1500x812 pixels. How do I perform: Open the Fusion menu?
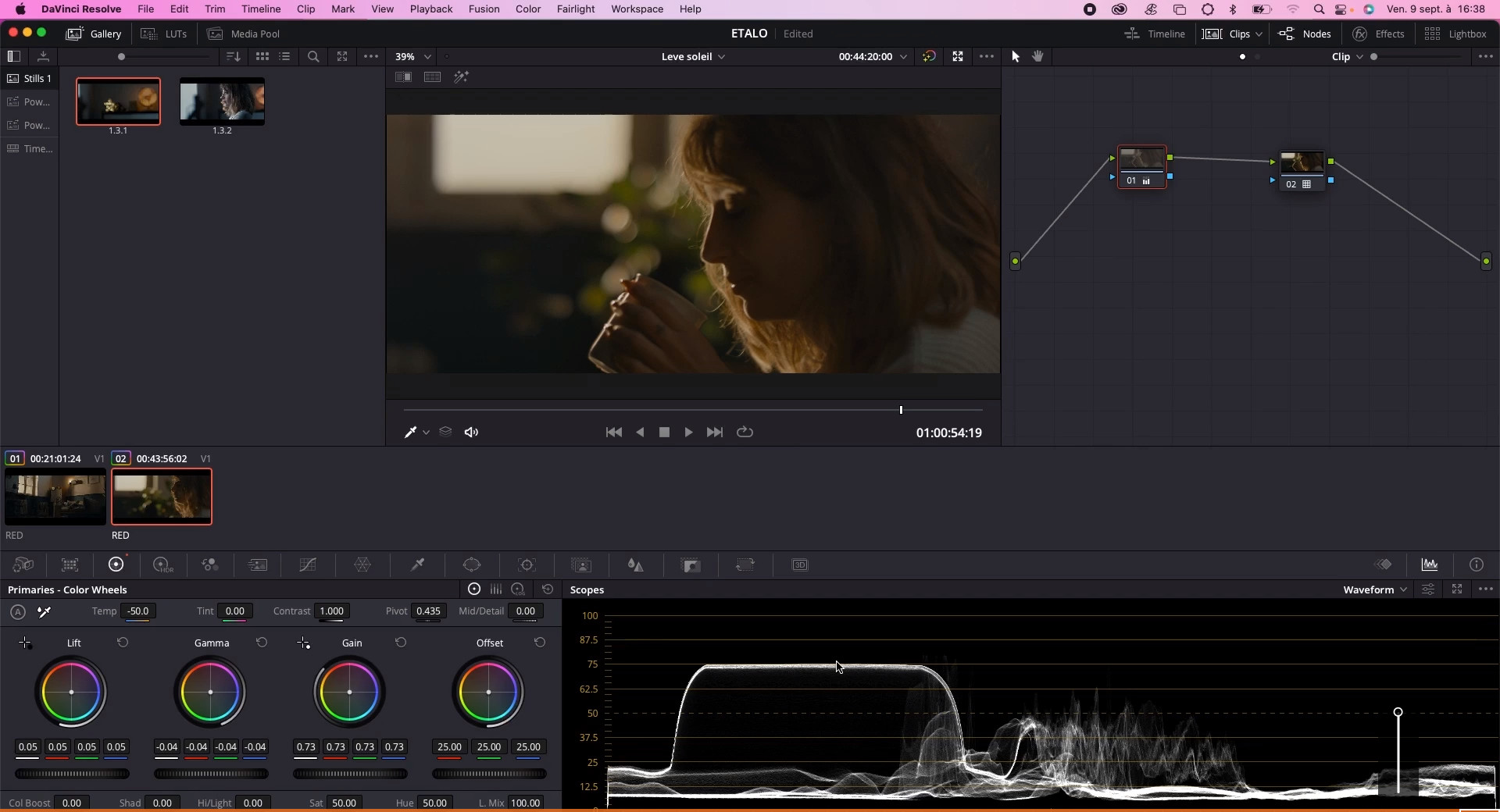(x=484, y=9)
